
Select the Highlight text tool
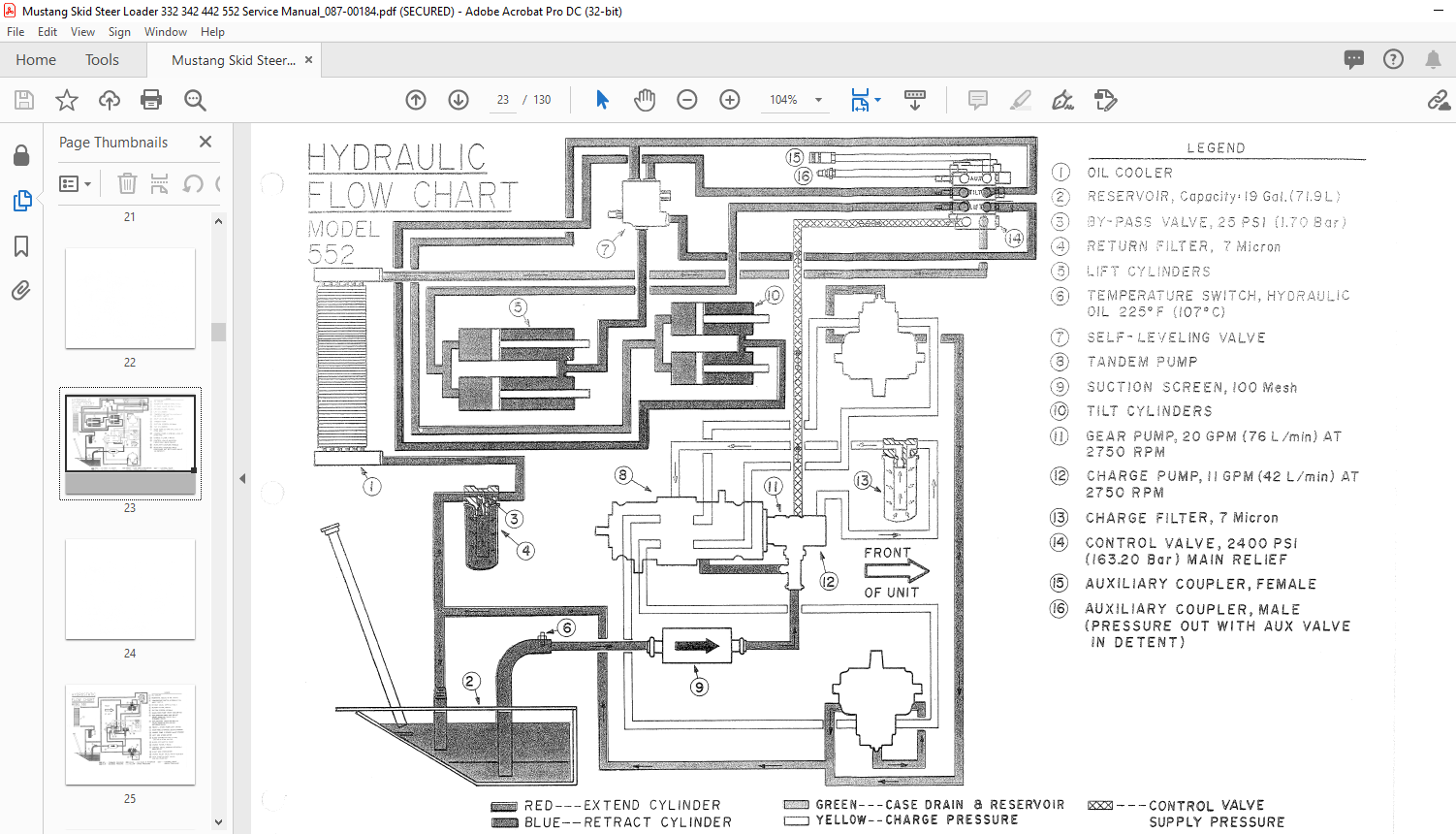tap(1021, 100)
